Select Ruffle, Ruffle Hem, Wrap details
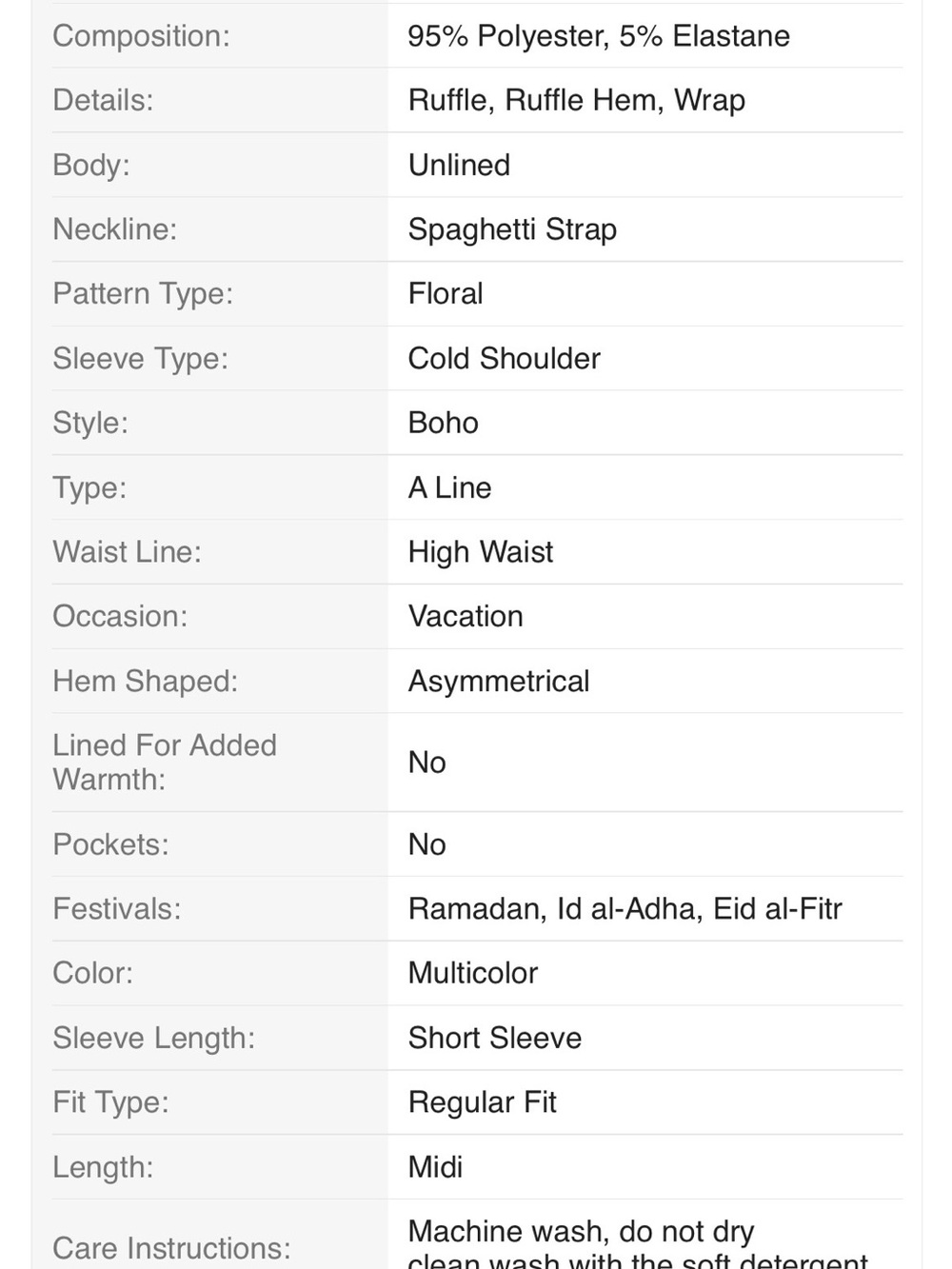Image resolution: width=952 pixels, height=1269 pixels. pyautogui.click(x=577, y=100)
